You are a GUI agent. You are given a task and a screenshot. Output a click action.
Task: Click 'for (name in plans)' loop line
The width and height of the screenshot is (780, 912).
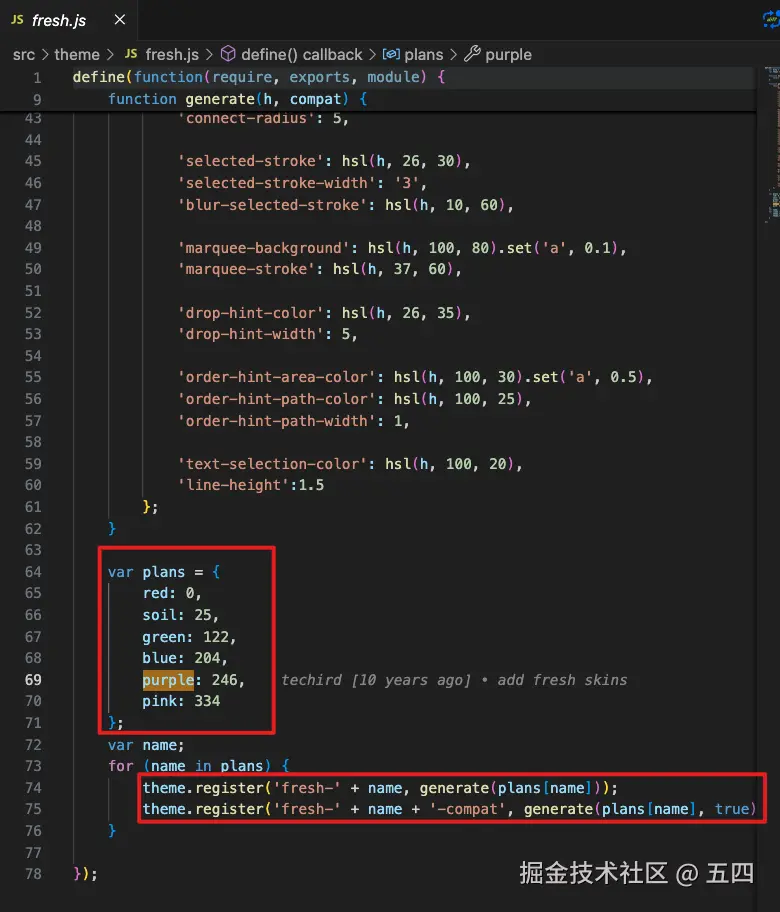point(199,765)
